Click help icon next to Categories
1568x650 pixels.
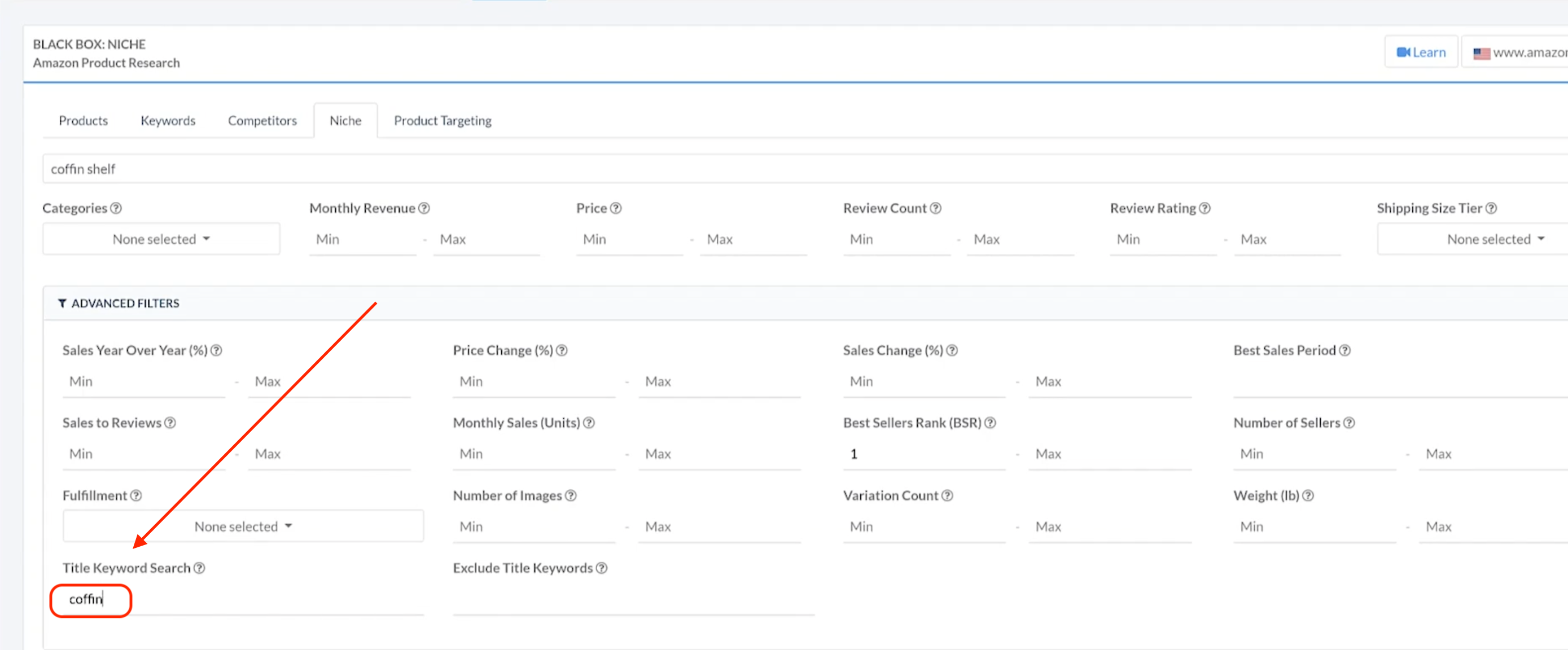[116, 208]
